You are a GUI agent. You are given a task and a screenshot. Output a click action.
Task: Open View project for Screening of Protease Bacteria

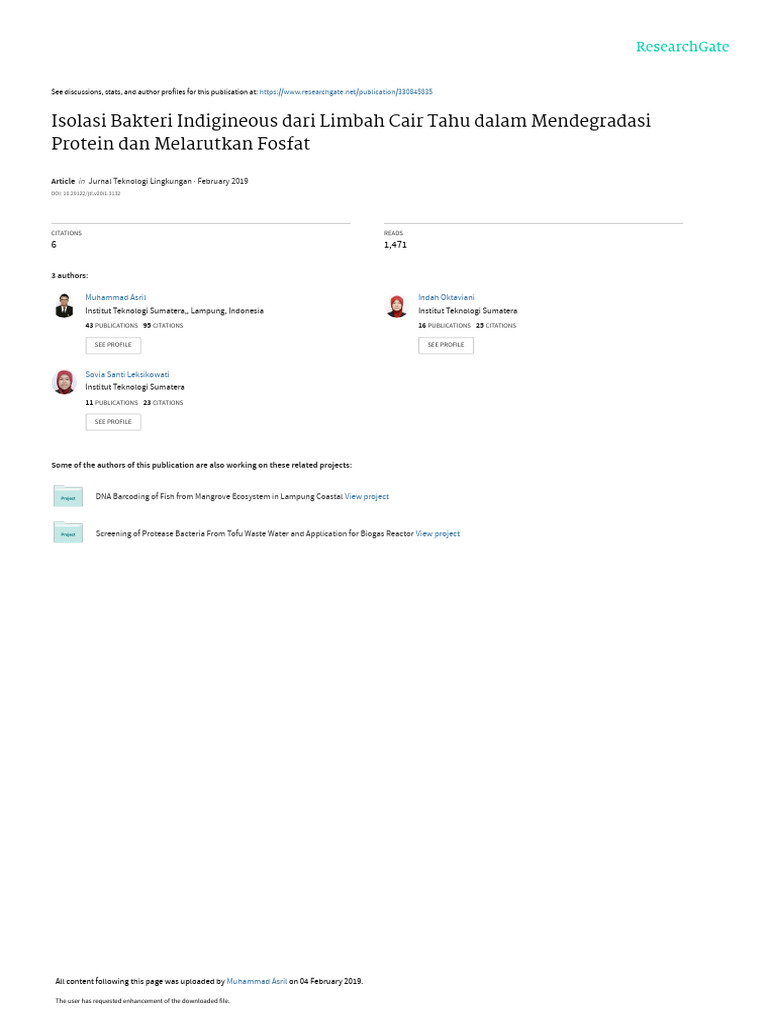(x=438, y=534)
